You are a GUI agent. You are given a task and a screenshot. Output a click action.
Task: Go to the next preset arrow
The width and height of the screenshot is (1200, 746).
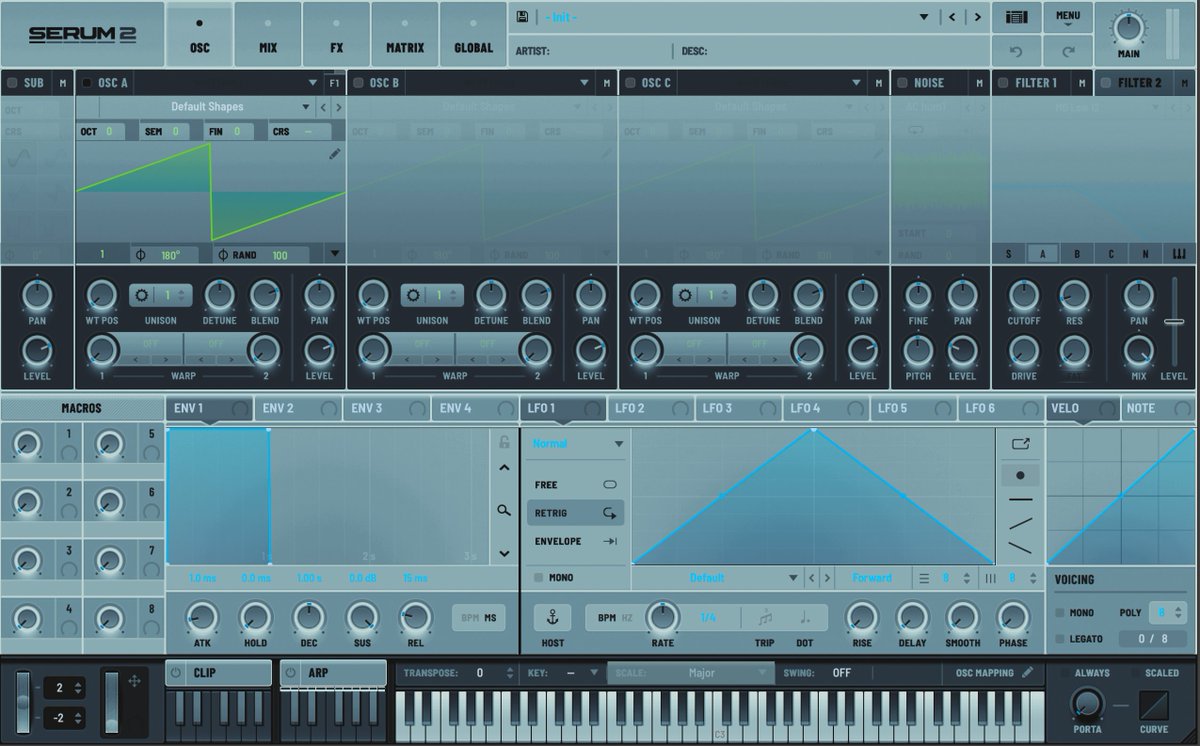pos(977,17)
